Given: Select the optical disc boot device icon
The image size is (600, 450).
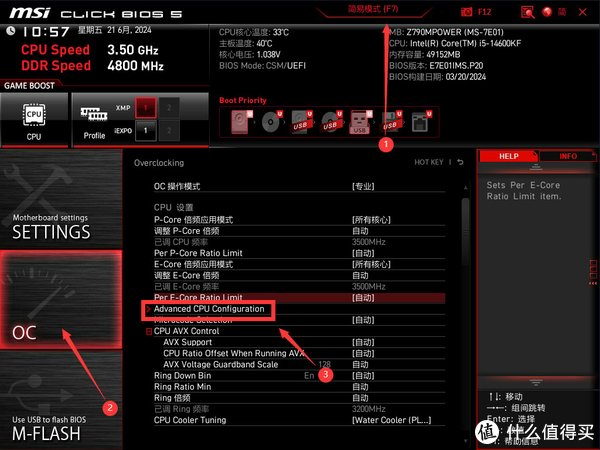Looking at the screenshot, I should click(272, 122).
